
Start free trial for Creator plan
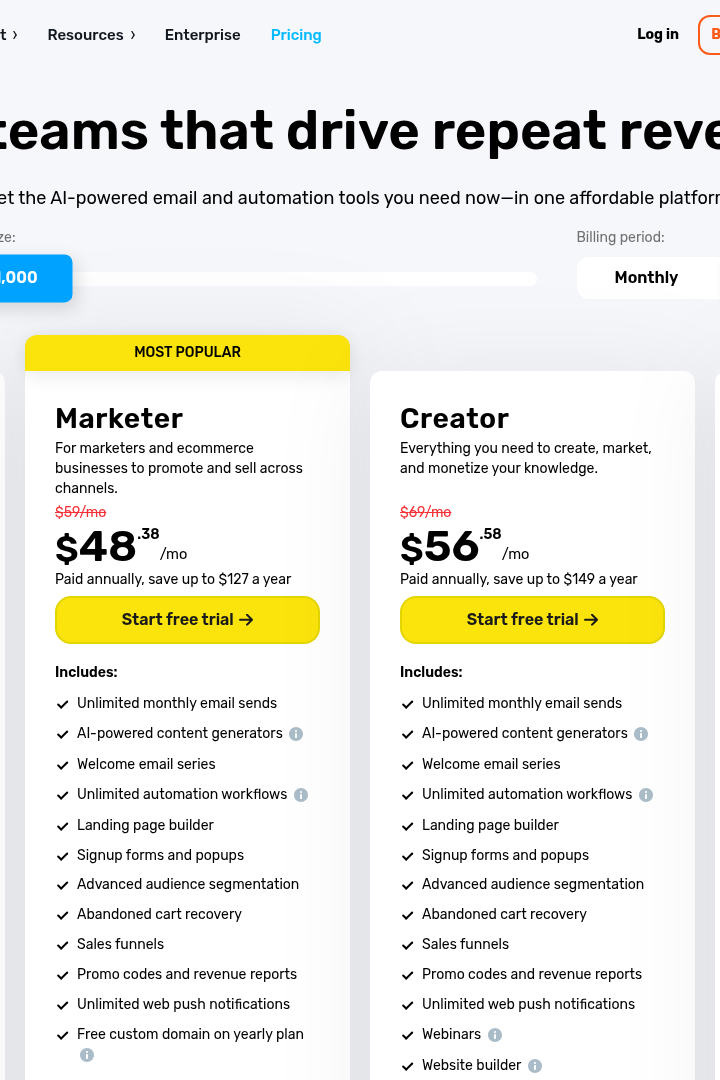click(532, 619)
